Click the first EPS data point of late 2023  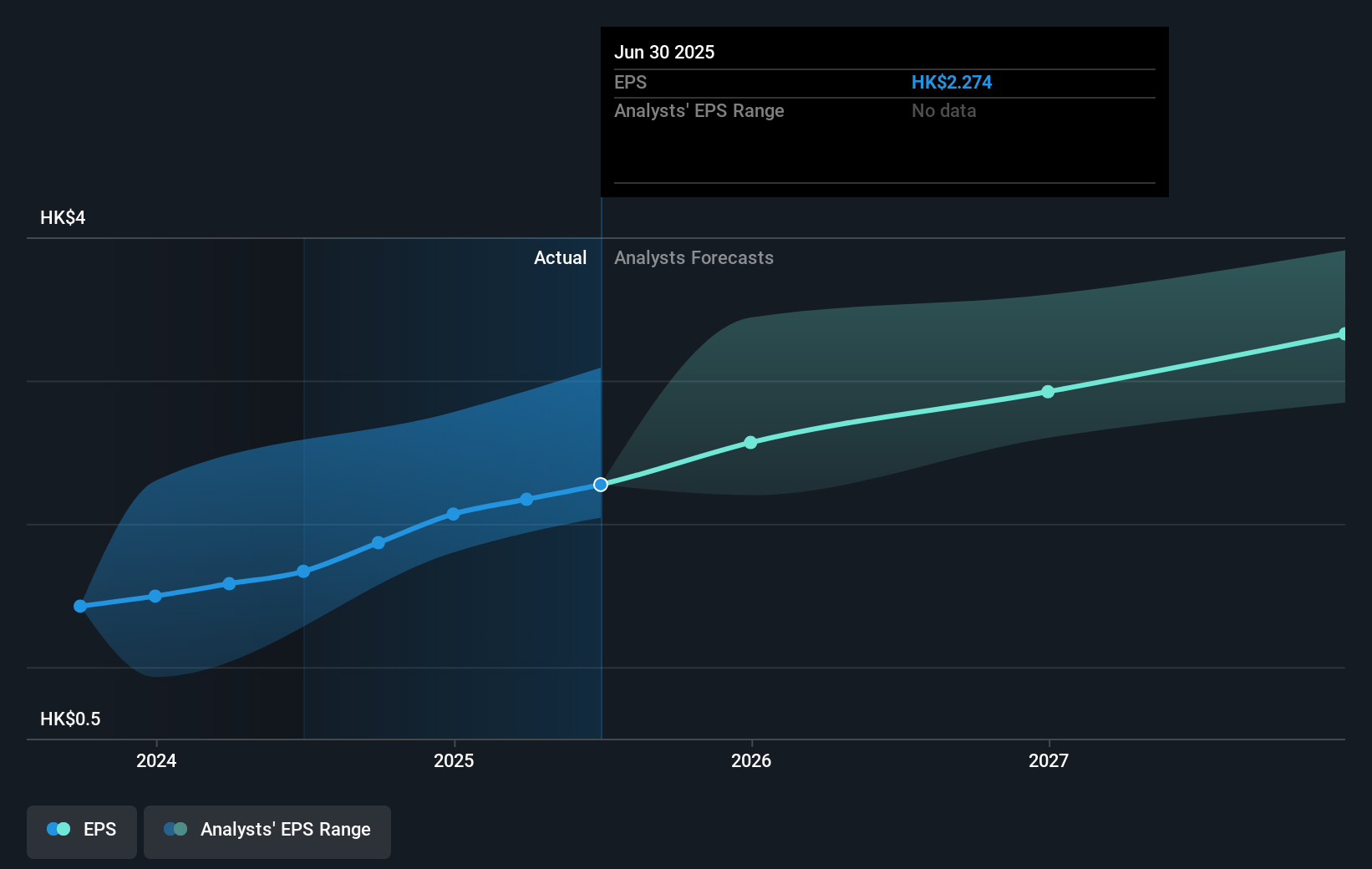tap(80, 606)
